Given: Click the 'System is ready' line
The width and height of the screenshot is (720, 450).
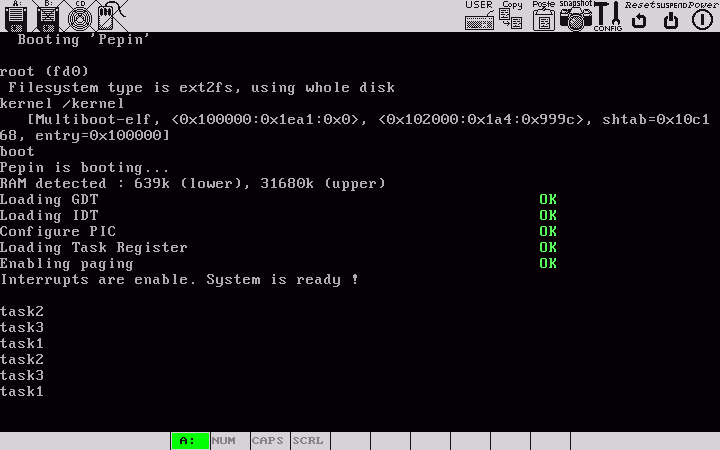Looking at the screenshot, I should [x=180, y=280].
